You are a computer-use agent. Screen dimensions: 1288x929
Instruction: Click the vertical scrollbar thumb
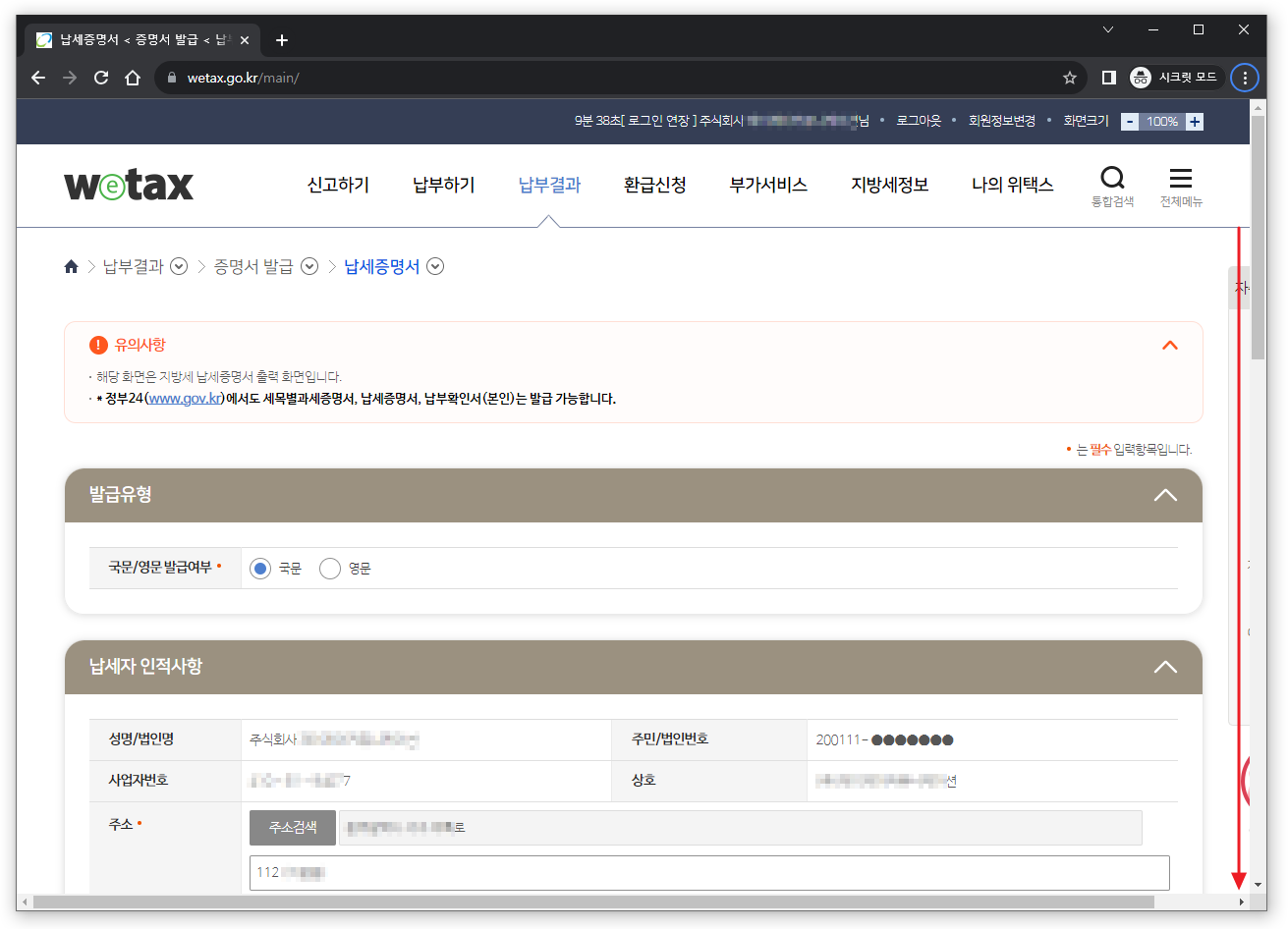coord(1259,238)
